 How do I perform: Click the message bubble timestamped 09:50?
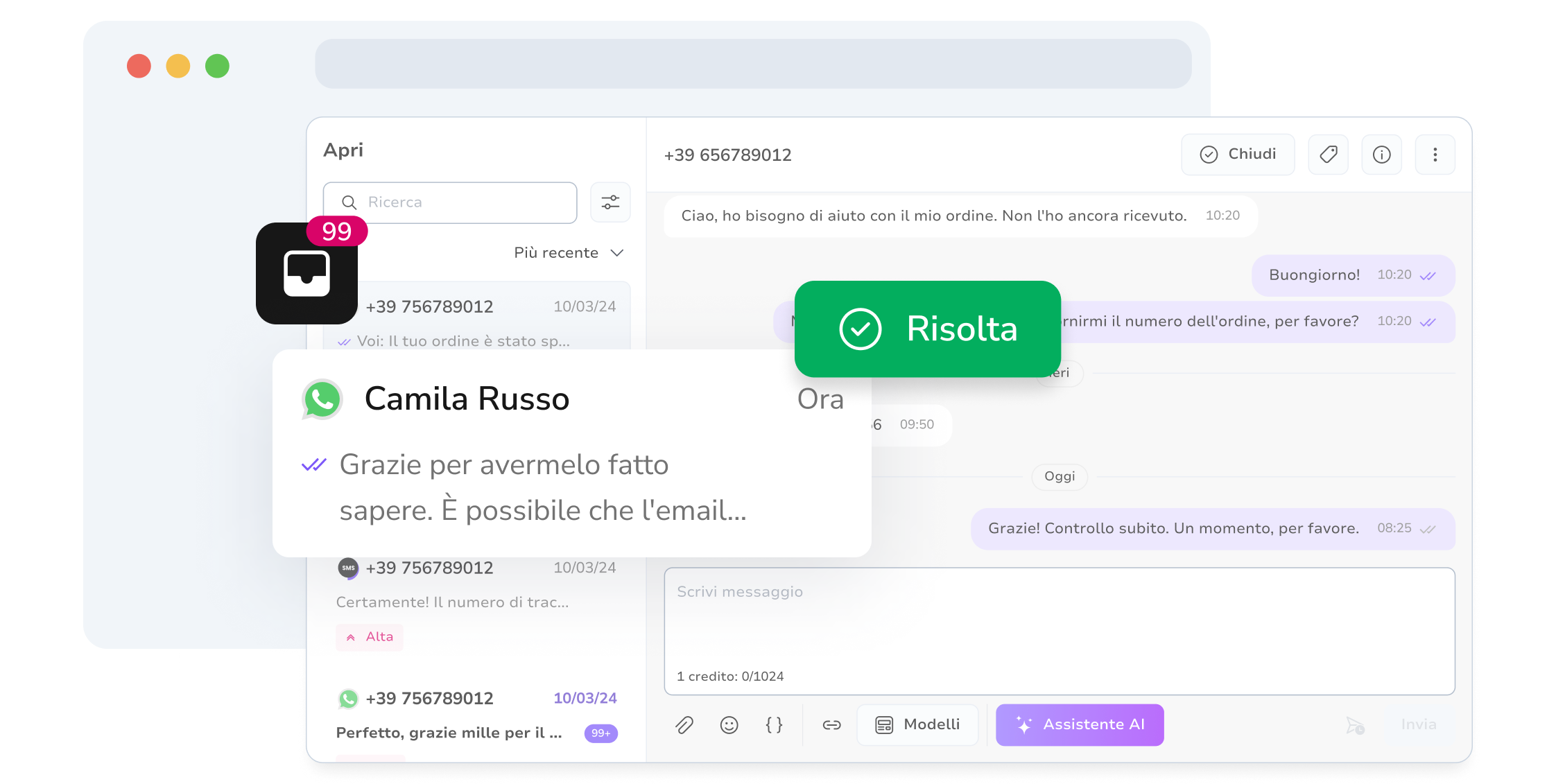coord(912,425)
